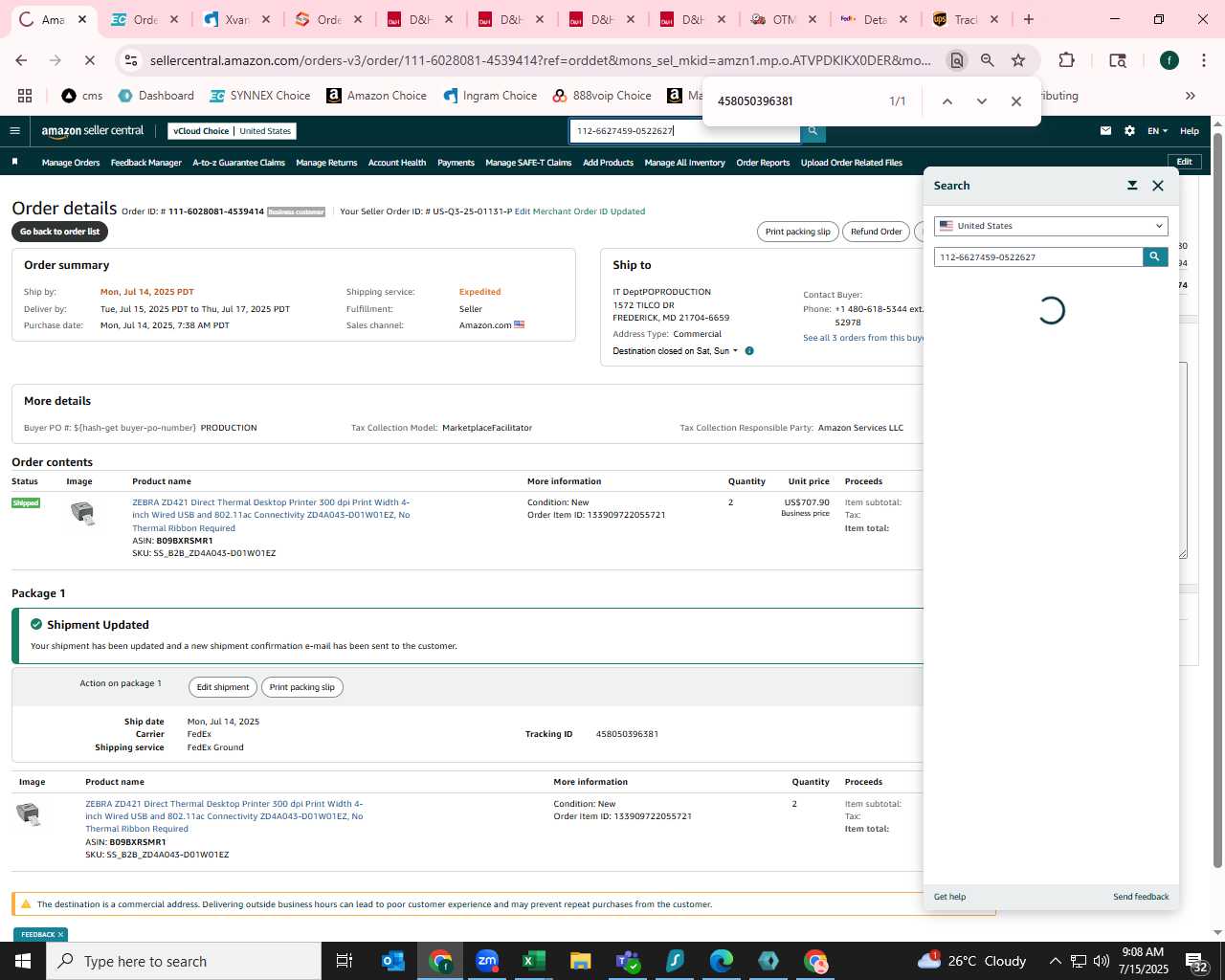
Task: Open File Explorer from the taskbar
Action: [x=581, y=961]
